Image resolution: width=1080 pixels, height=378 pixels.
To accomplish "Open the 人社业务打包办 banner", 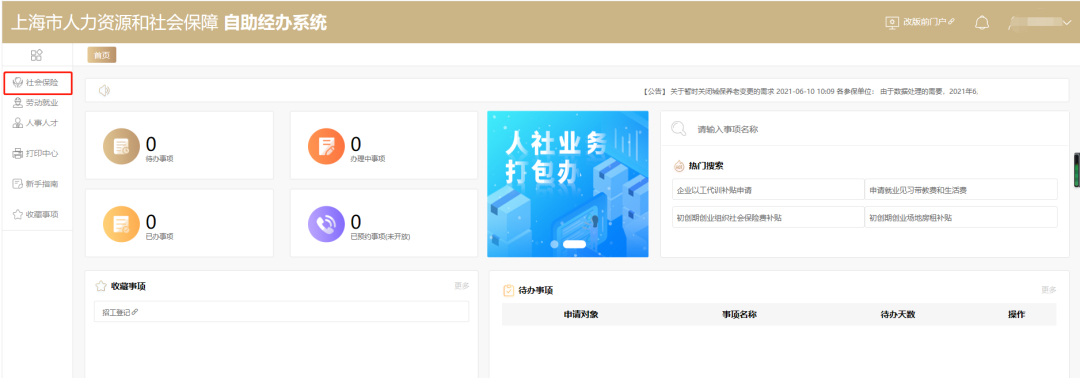I will pyautogui.click(x=568, y=184).
